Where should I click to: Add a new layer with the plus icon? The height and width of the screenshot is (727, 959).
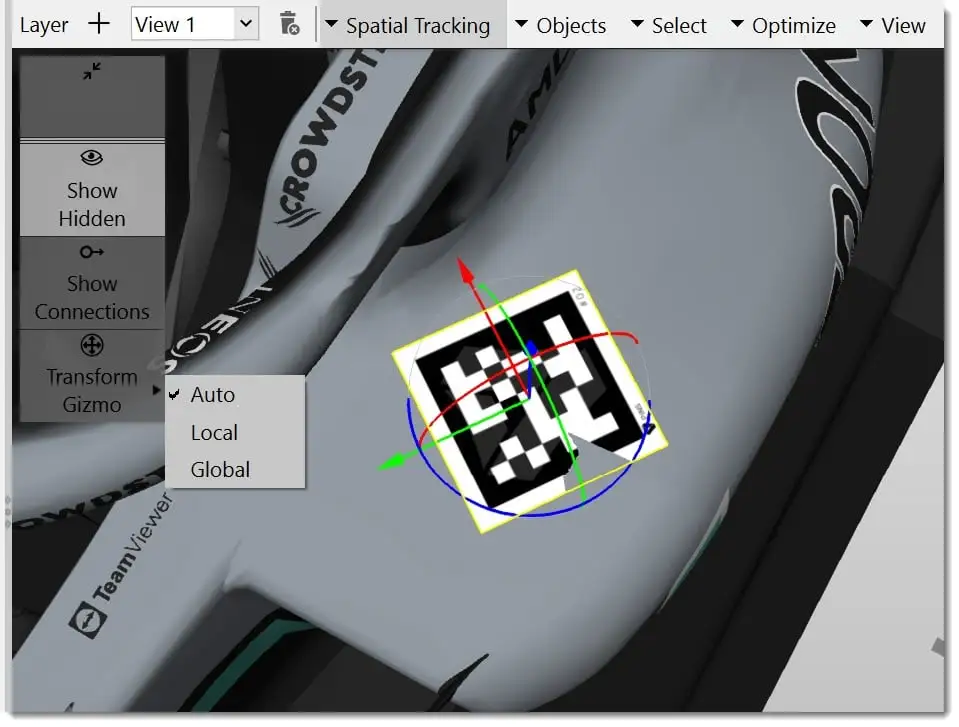pos(98,24)
